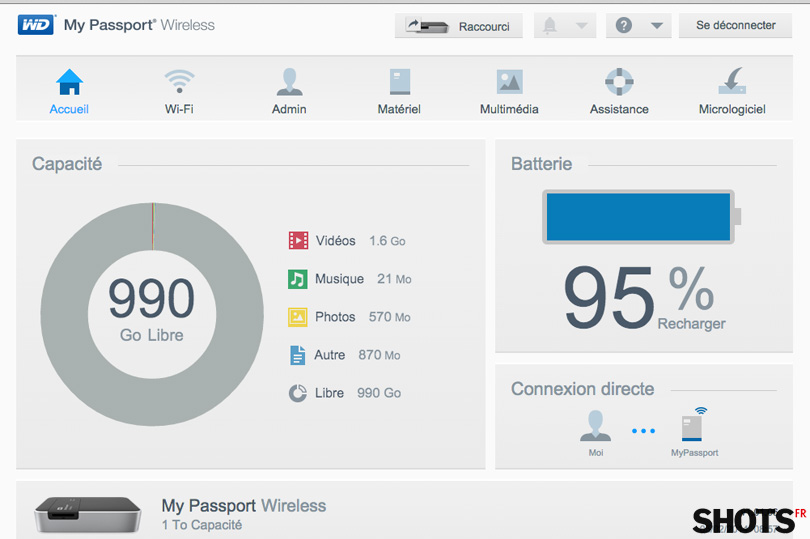Click the My Passport Wireless footer device name
810x539 pixels.
click(x=244, y=505)
